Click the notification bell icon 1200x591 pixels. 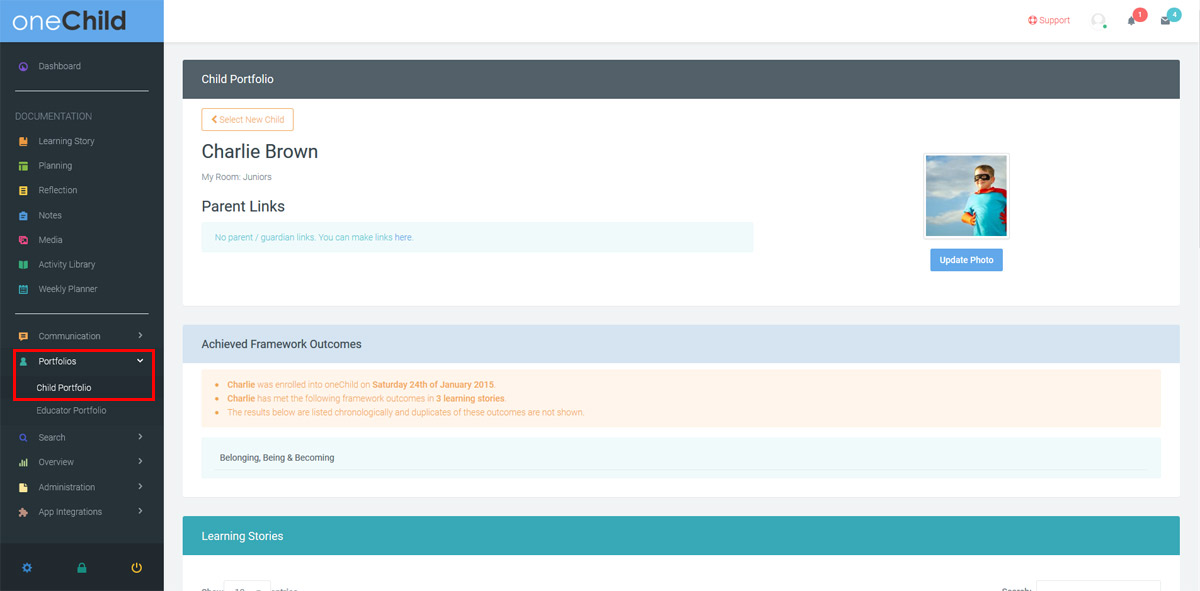click(x=1132, y=21)
